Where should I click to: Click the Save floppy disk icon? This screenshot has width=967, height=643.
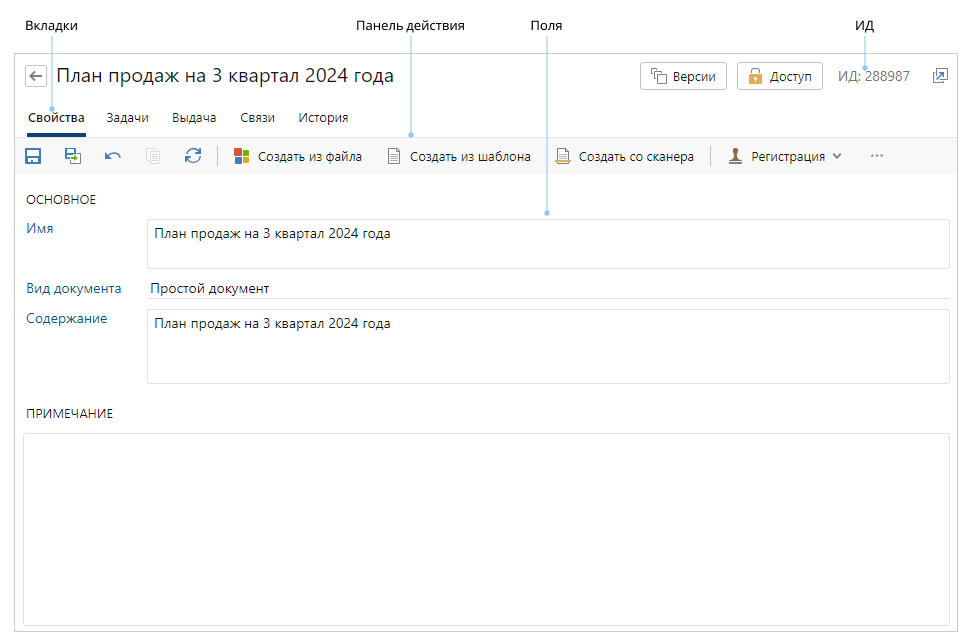coord(33,156)
